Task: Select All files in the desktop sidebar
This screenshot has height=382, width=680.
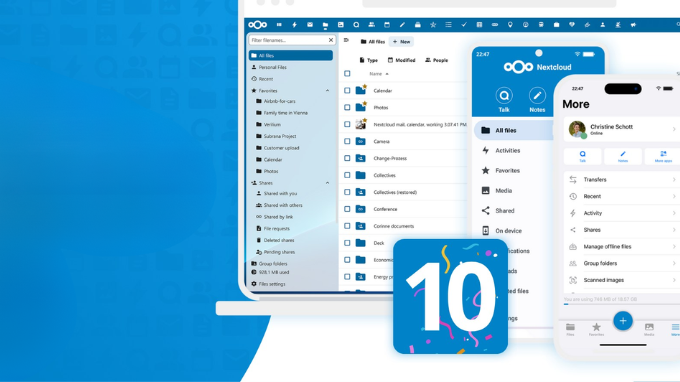Action: [x=291, y=56]
